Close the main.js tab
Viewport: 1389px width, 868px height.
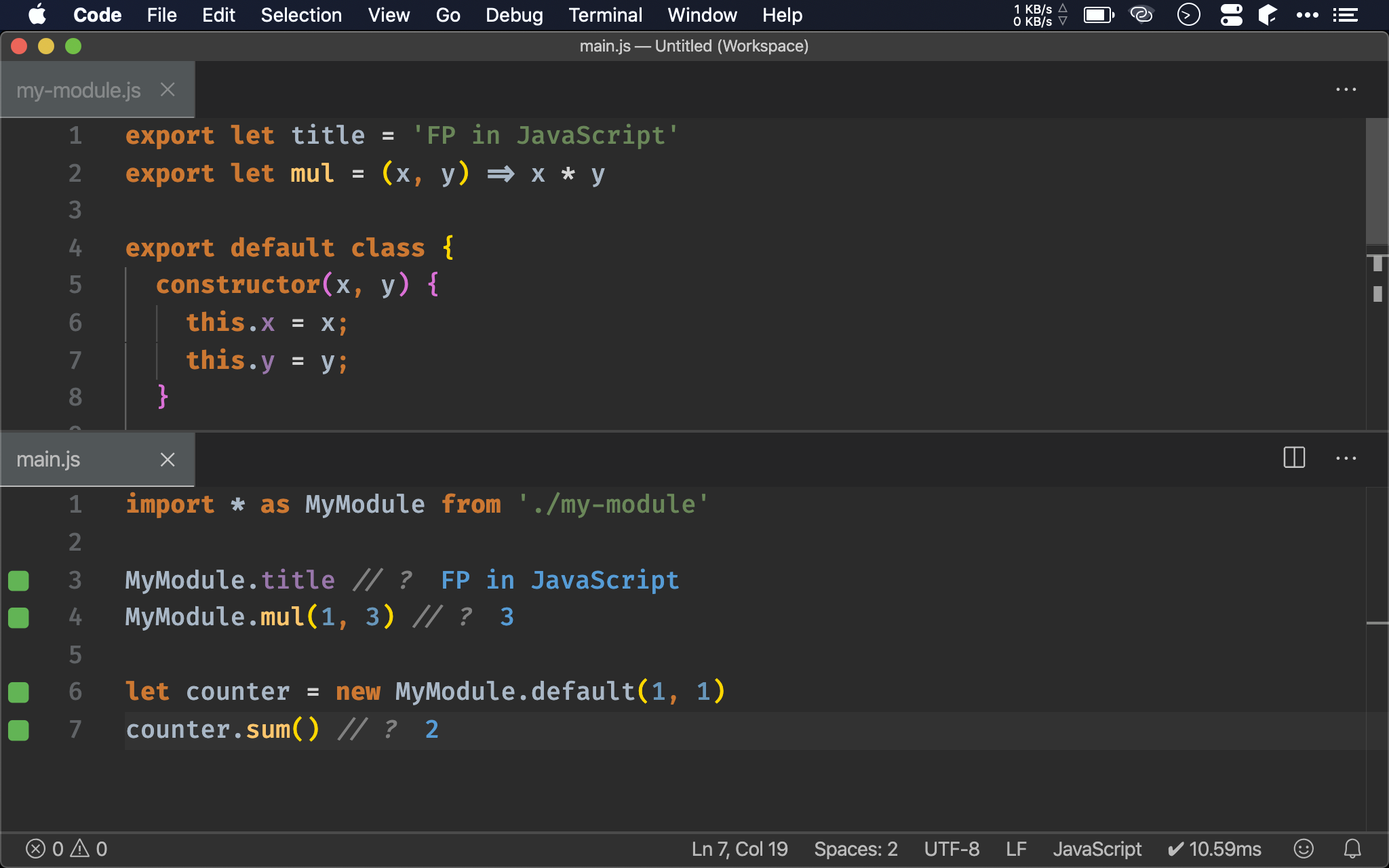pyautogui.click(x=168, y=459)
